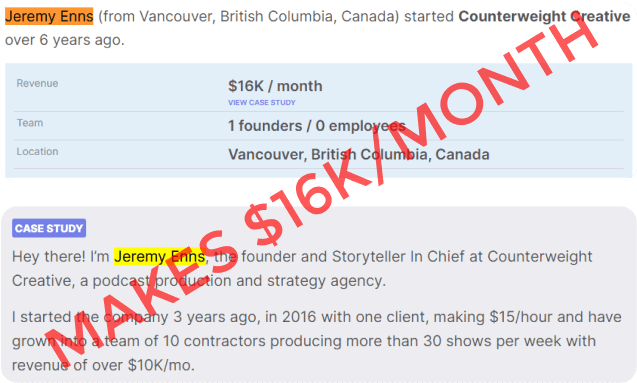Screen dimensions: 637x383
Task: Click the 1 founders / 0 employees text
Action: pos(316,126)
